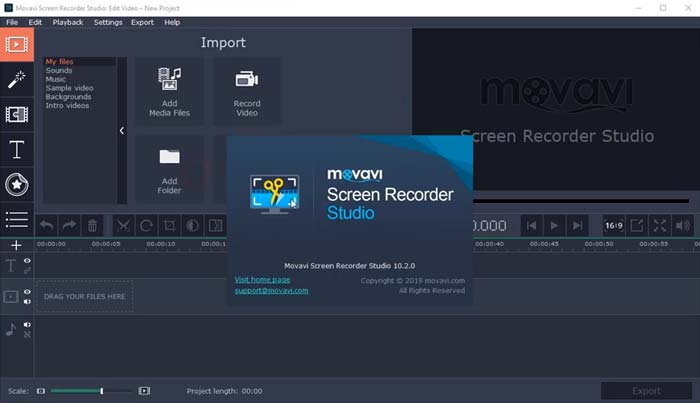The image size is (700, 403).
Task: Skip to previous frame
Action: (x=531, y=225)
